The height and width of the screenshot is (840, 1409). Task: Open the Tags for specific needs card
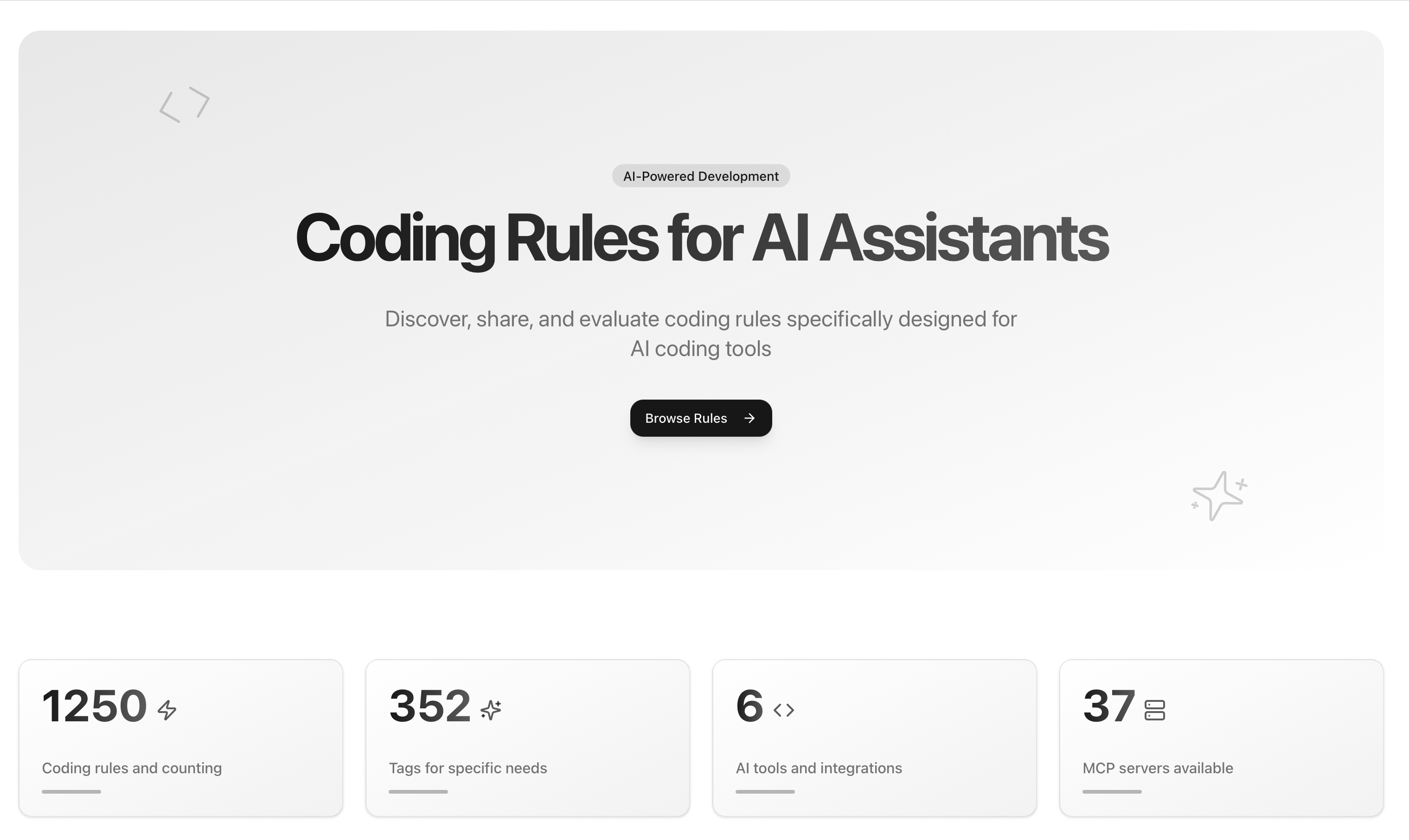coord(527,738)
